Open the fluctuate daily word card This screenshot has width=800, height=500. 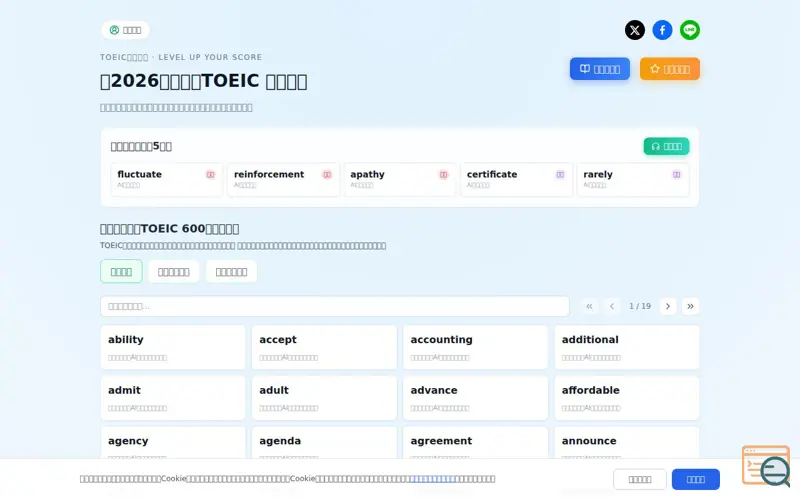pyautogui.click(x=166, y=180)
